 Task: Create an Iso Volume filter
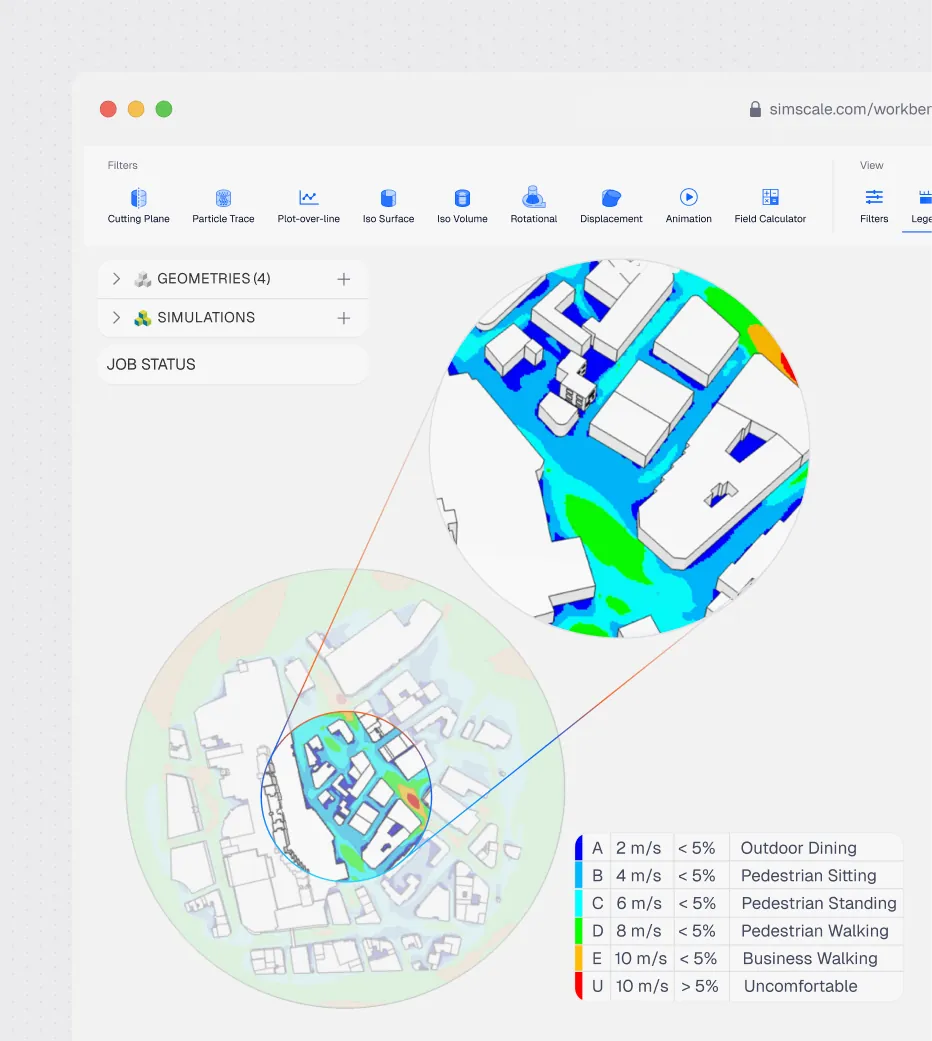462,206
